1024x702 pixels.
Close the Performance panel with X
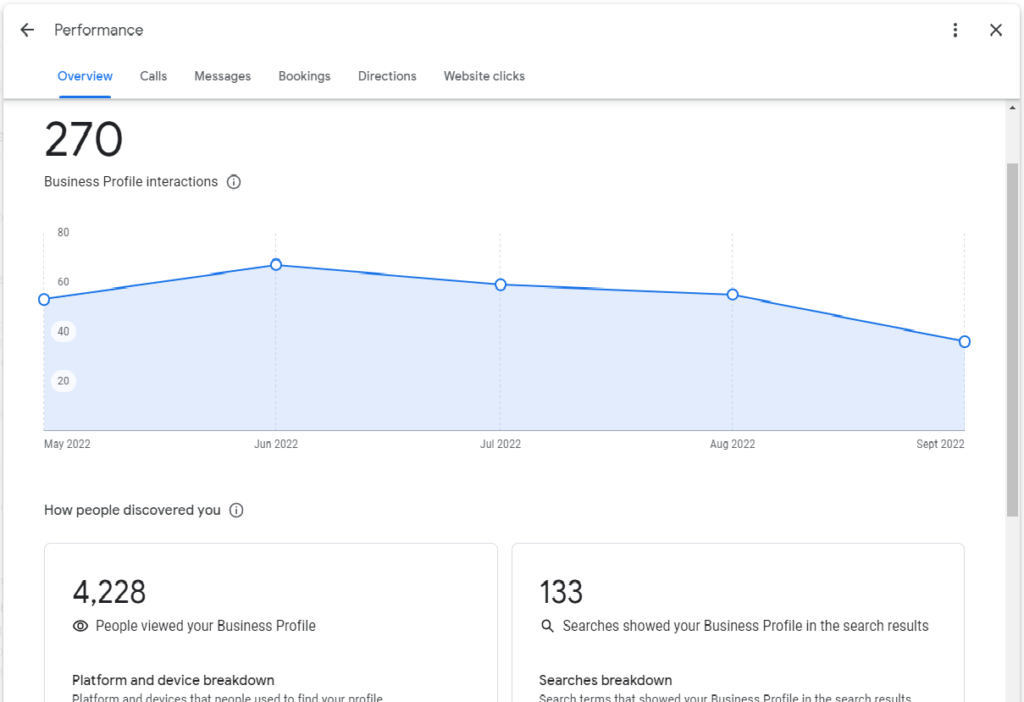(995, 30)
